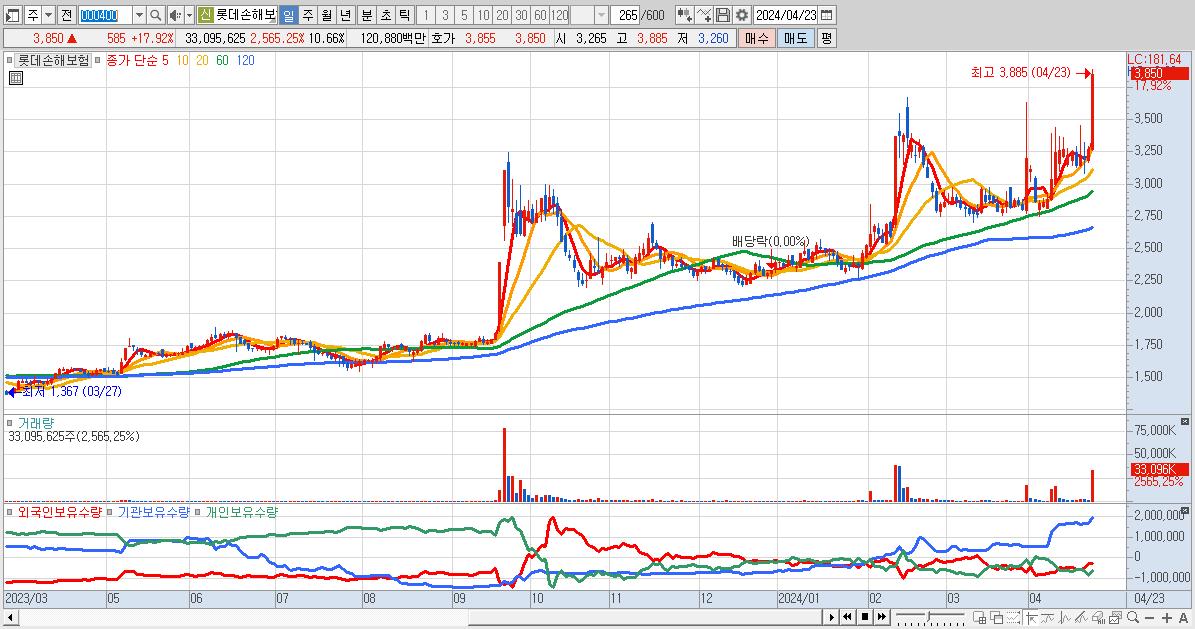Screen dimensions: 1195x629
Task: Click the rewind button in replay controls
Action: point(847,617)
